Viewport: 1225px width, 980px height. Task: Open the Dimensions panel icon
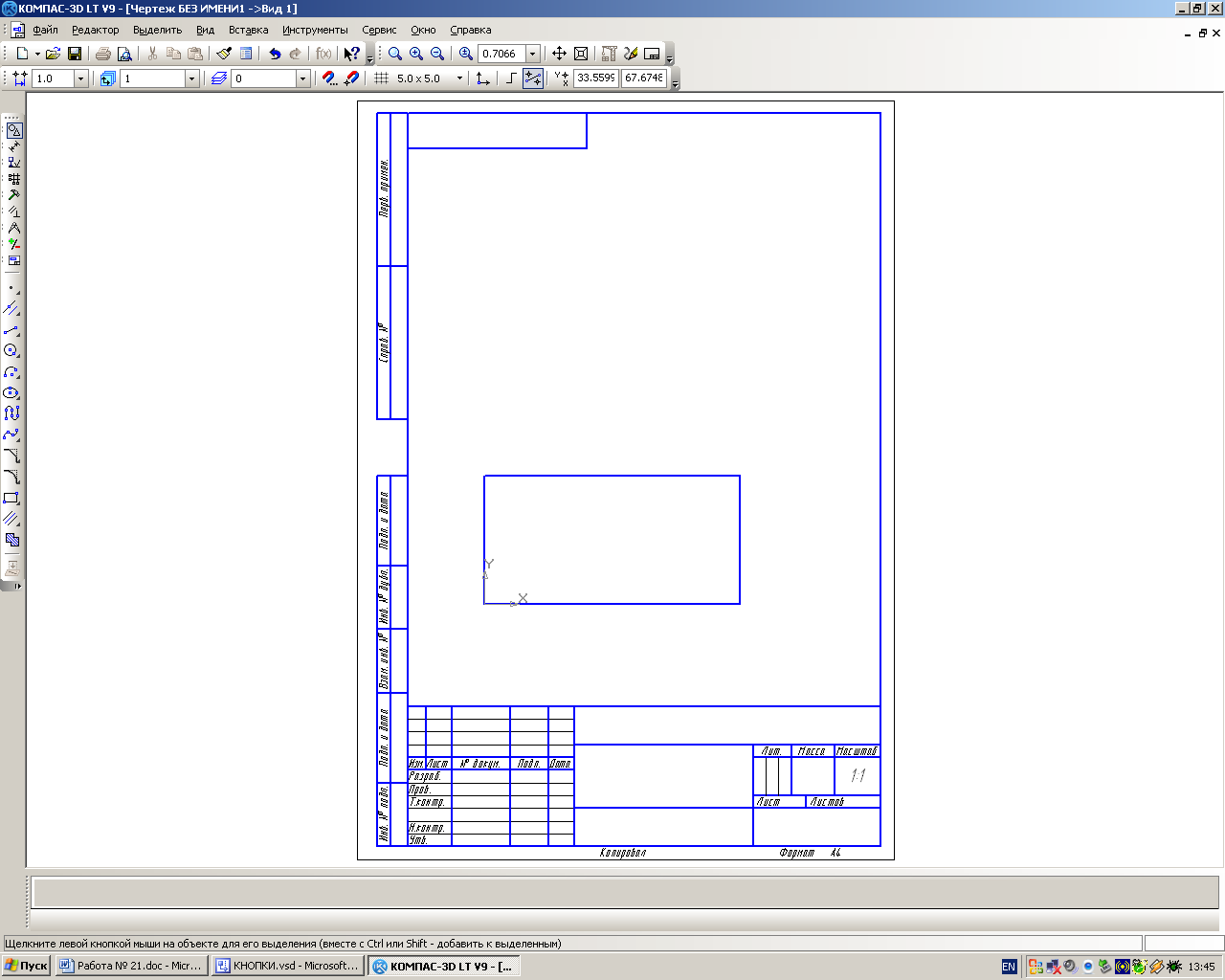coord(13,146)
